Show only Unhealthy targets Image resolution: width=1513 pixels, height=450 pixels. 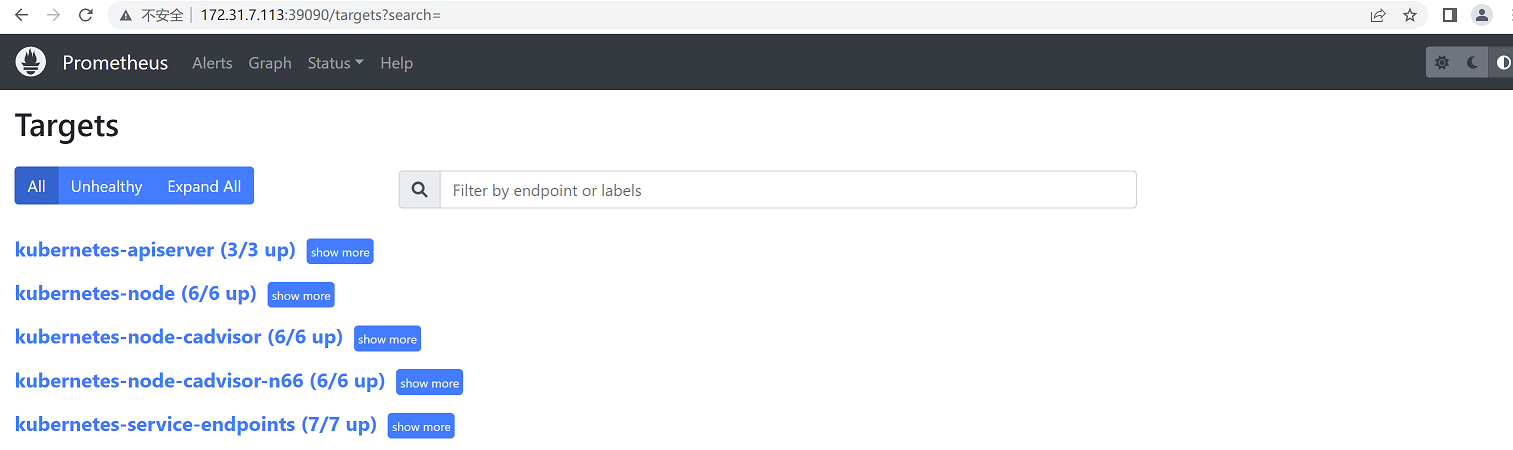pyautogui.click(x=106, y=186)
